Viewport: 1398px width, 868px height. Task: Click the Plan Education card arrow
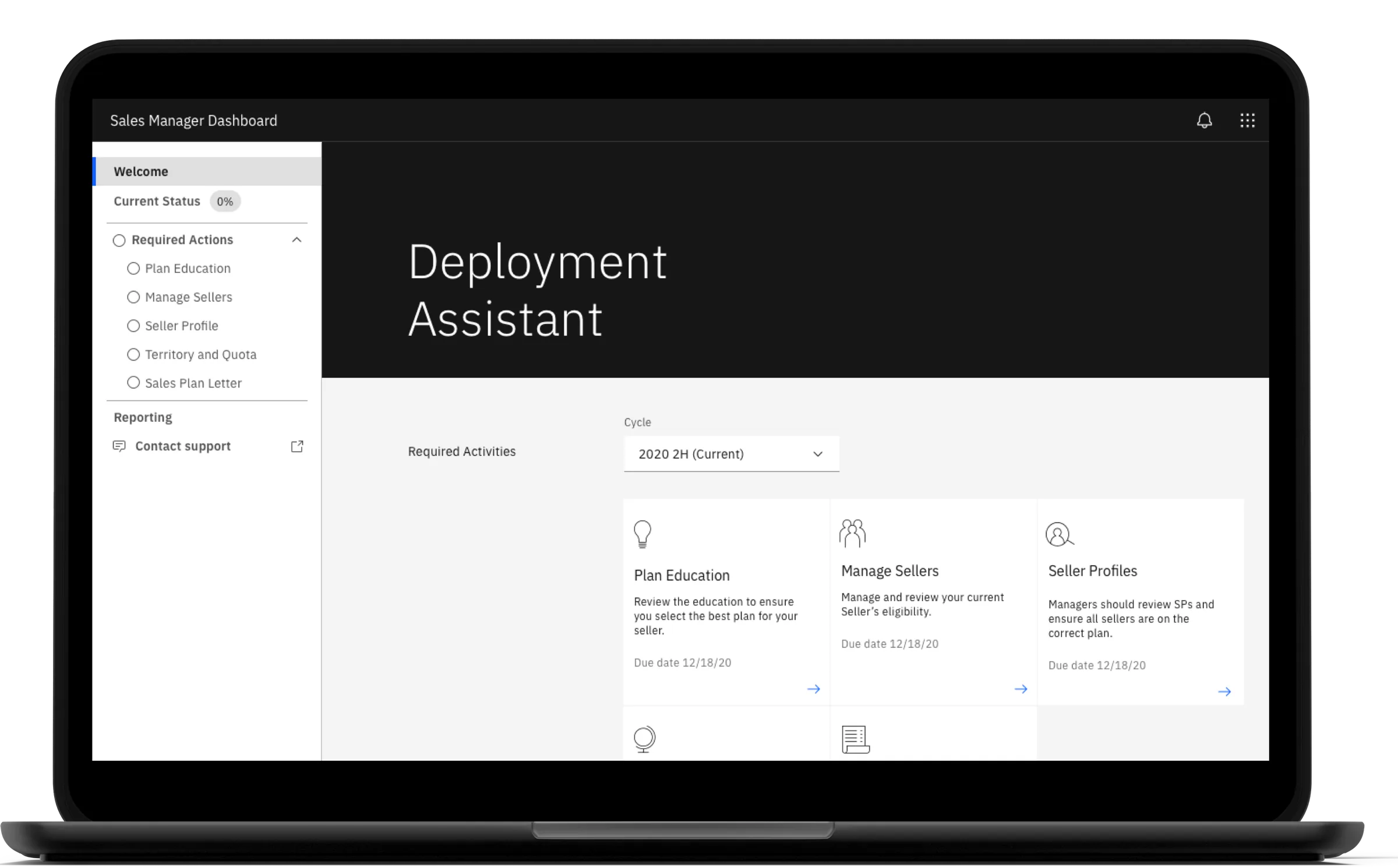814,689
